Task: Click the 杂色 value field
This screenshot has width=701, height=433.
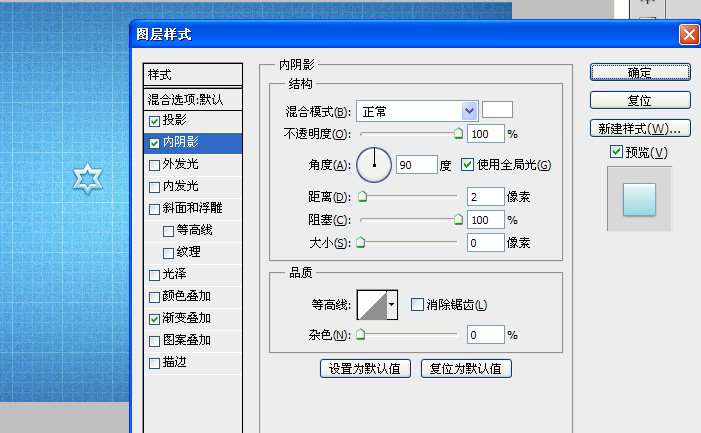Action: 486,335
